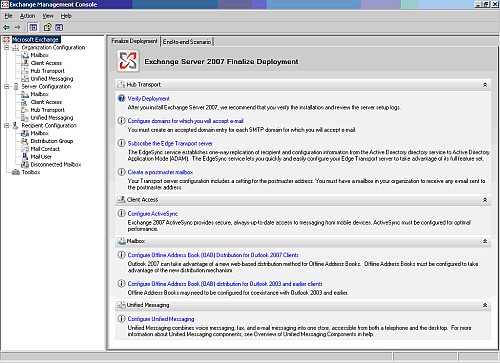Click the Unified Messaging section header icon
Screen dimensions: 500x363
pyautogui.click(x=121, y=305)
